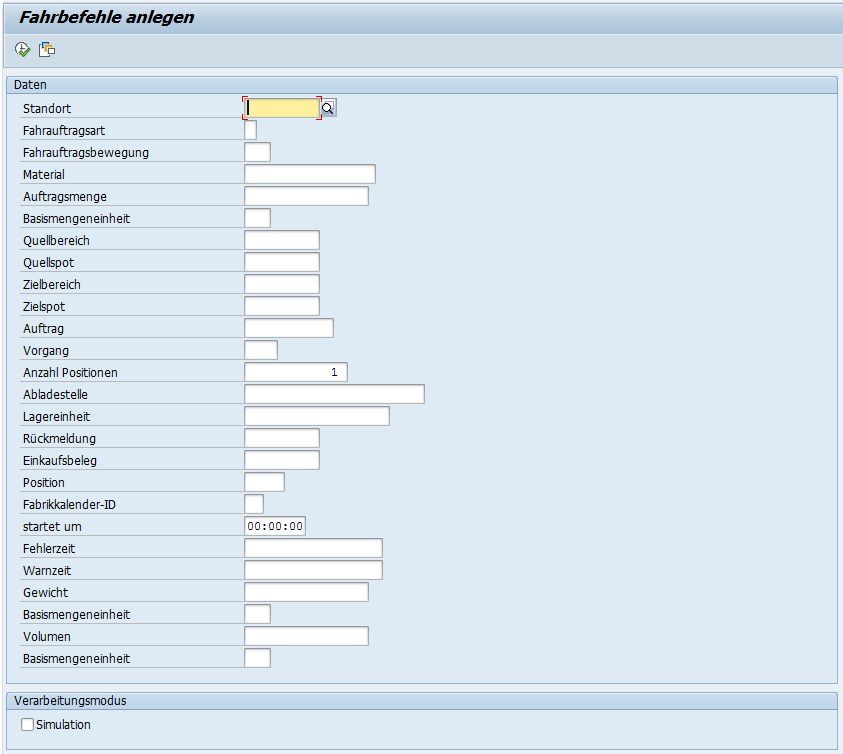Click the Quellbereich input field
843x754 pixels.
tap(281, 240)
